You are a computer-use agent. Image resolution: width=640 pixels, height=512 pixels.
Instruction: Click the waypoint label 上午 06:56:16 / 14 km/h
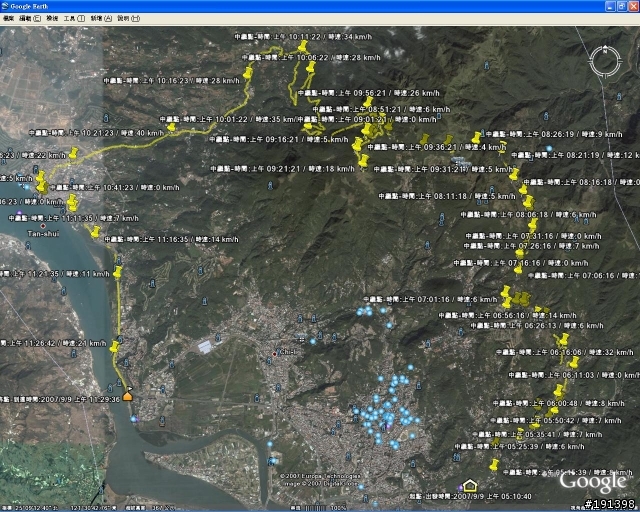point(507,315)
